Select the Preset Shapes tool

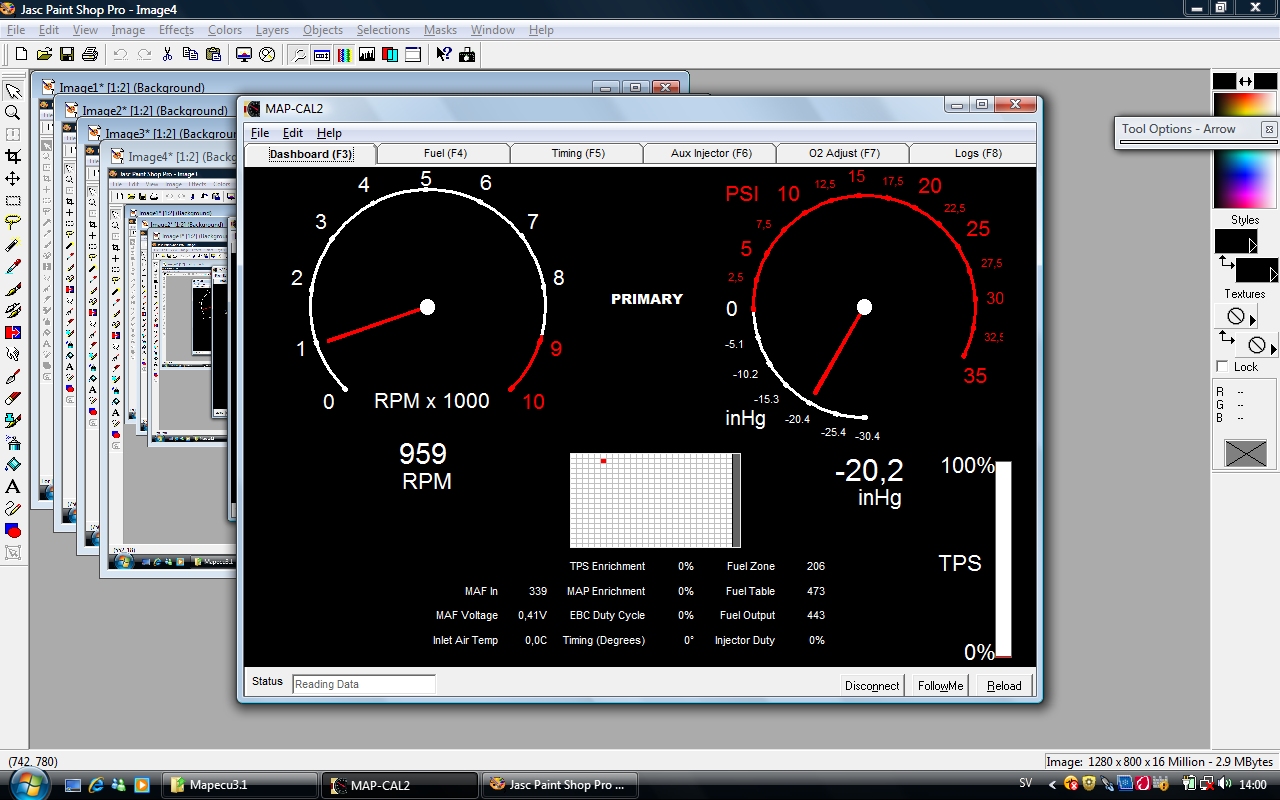coord(13,530)
